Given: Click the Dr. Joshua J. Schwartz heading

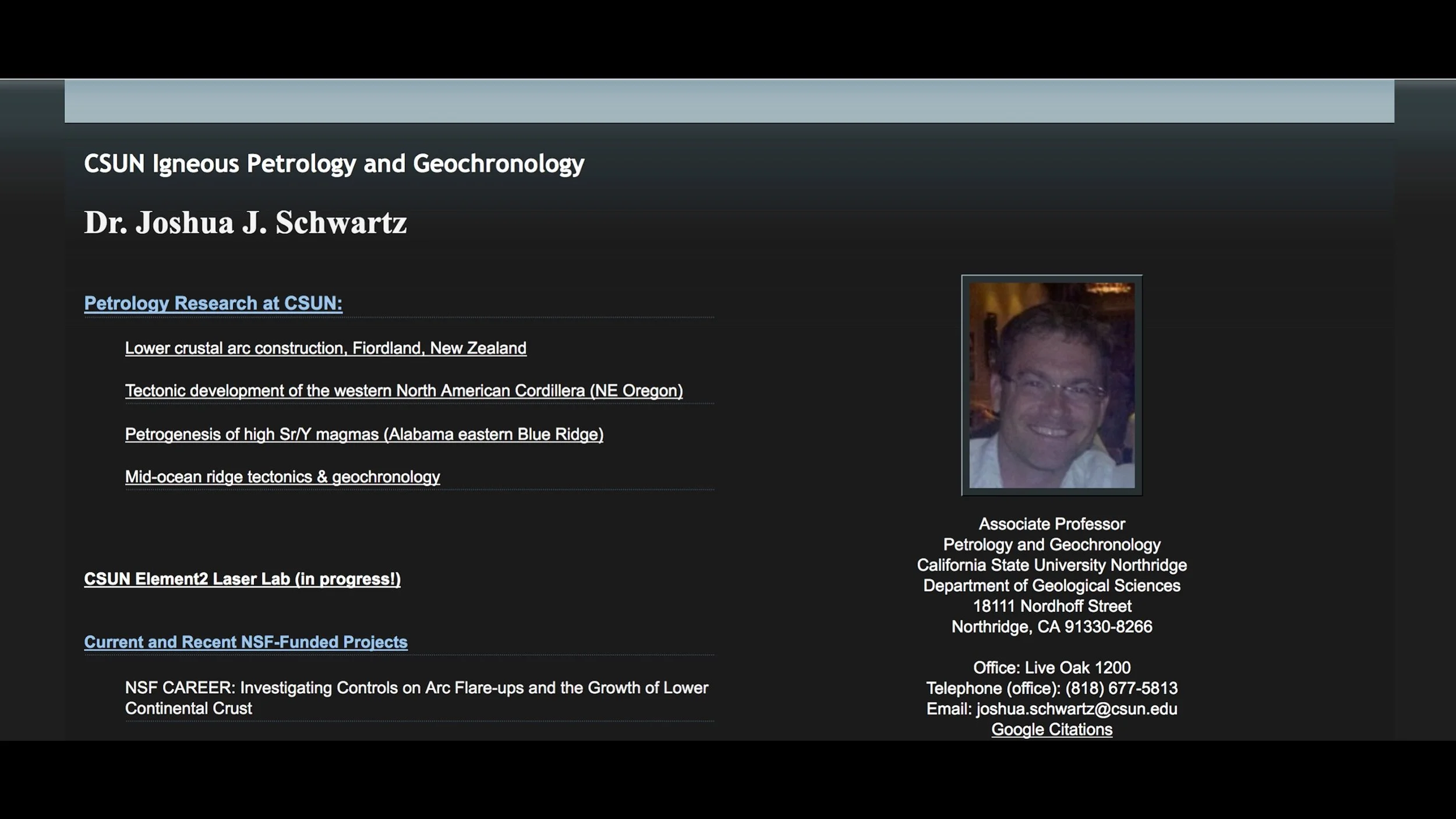Looking at the screenshot, I should tap(245, 223).
